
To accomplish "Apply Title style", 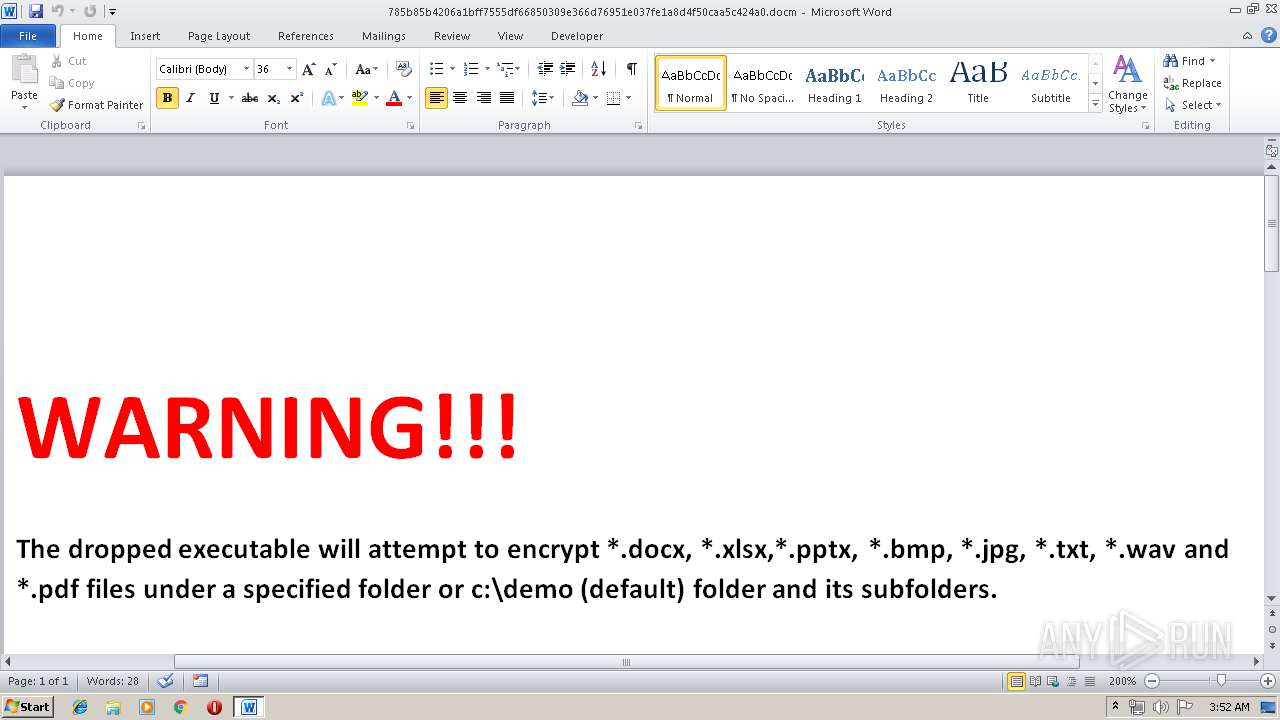I will coord(978,83).
